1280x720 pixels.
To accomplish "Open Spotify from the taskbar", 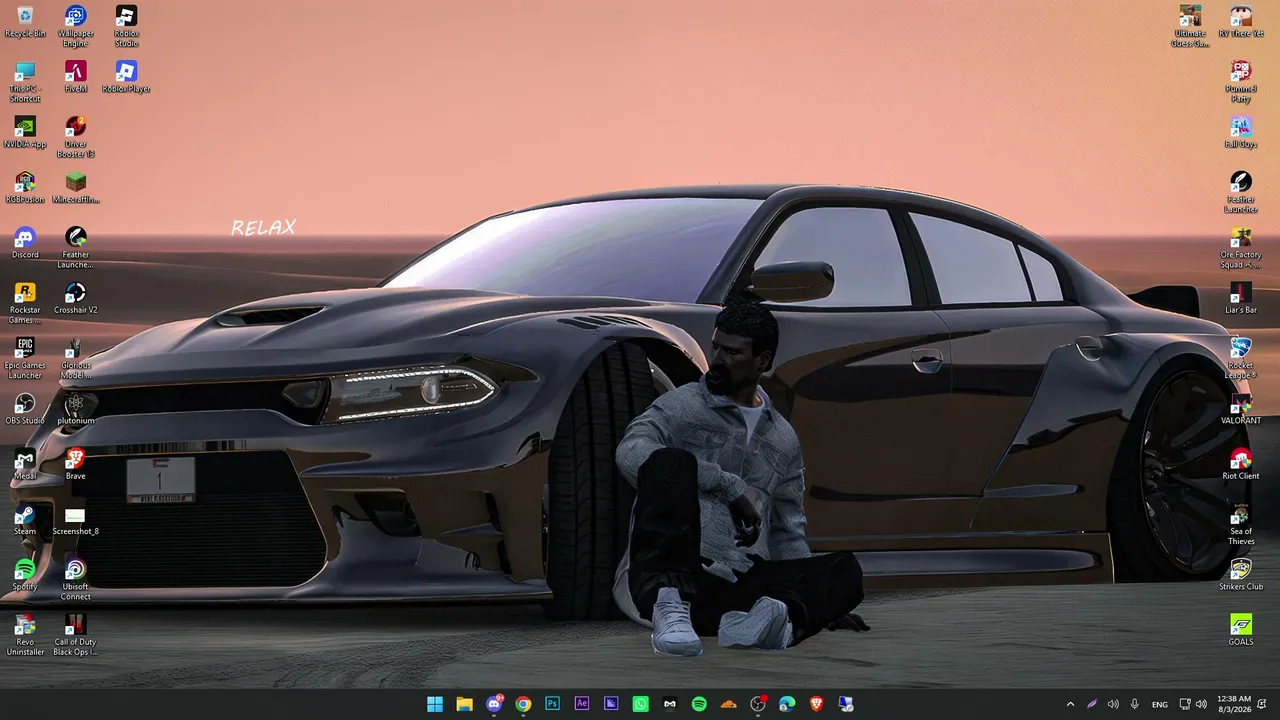I will tap(699, 704).
